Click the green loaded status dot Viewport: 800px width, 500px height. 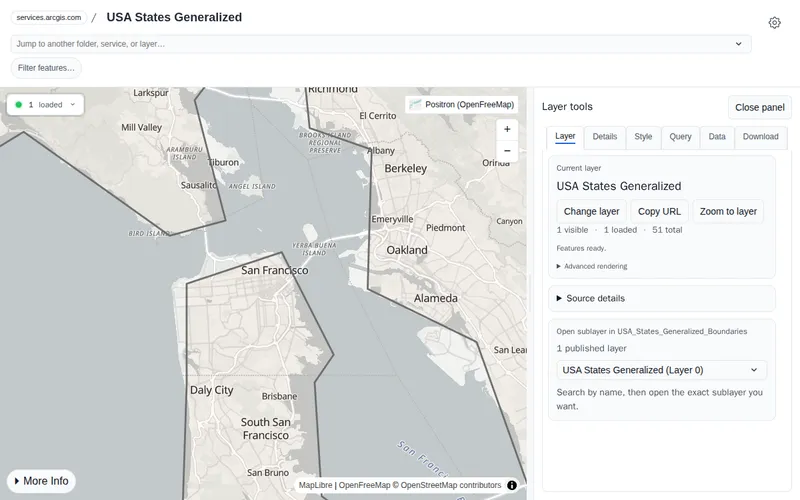tap(19, 105)
